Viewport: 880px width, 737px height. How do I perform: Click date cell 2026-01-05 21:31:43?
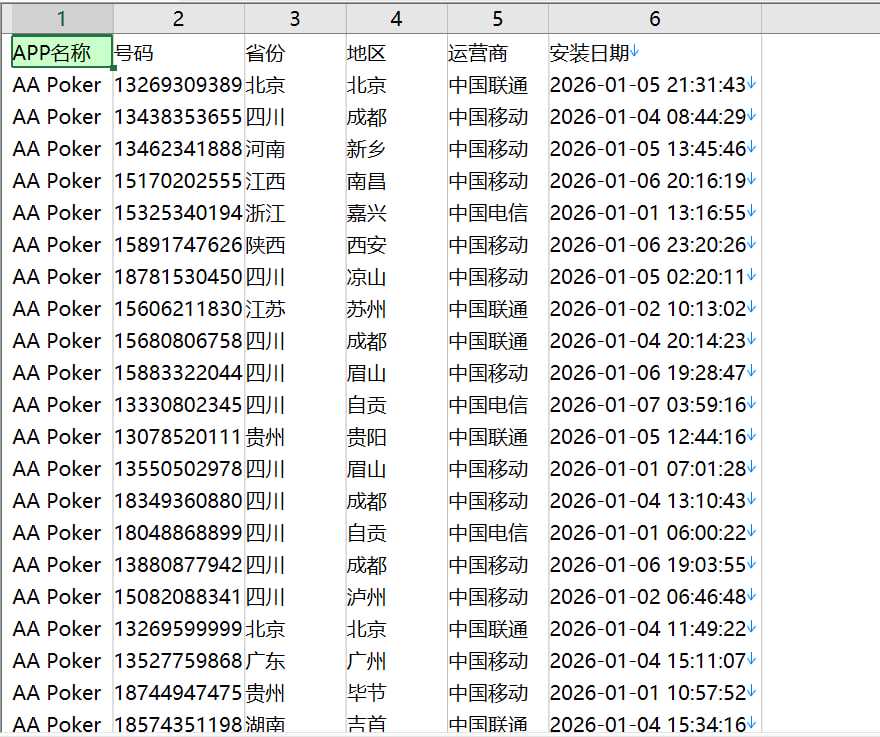pyautogui.click(x=655, y=85)
